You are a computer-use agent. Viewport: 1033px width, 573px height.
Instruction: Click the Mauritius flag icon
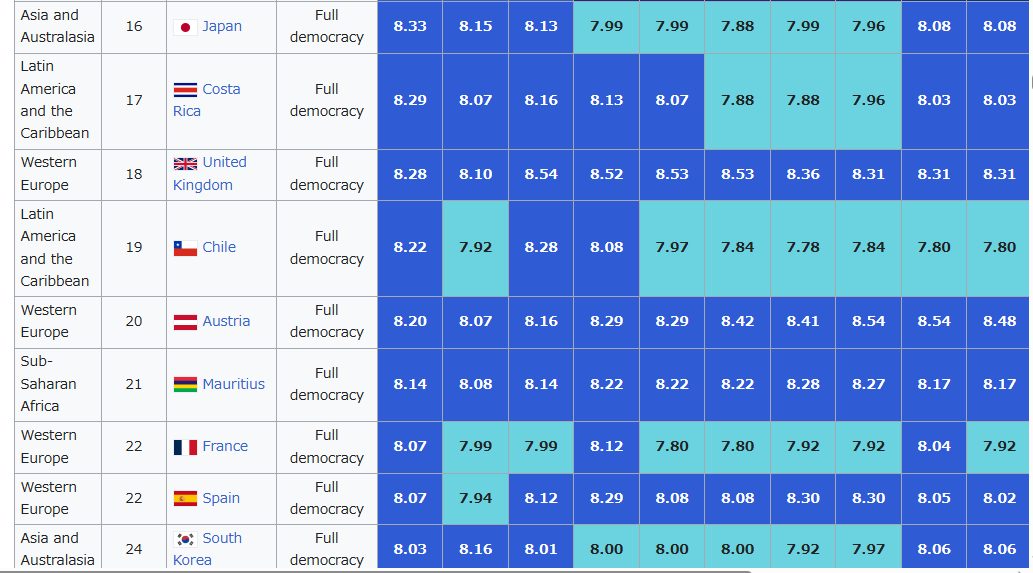[x=185, y=385]
